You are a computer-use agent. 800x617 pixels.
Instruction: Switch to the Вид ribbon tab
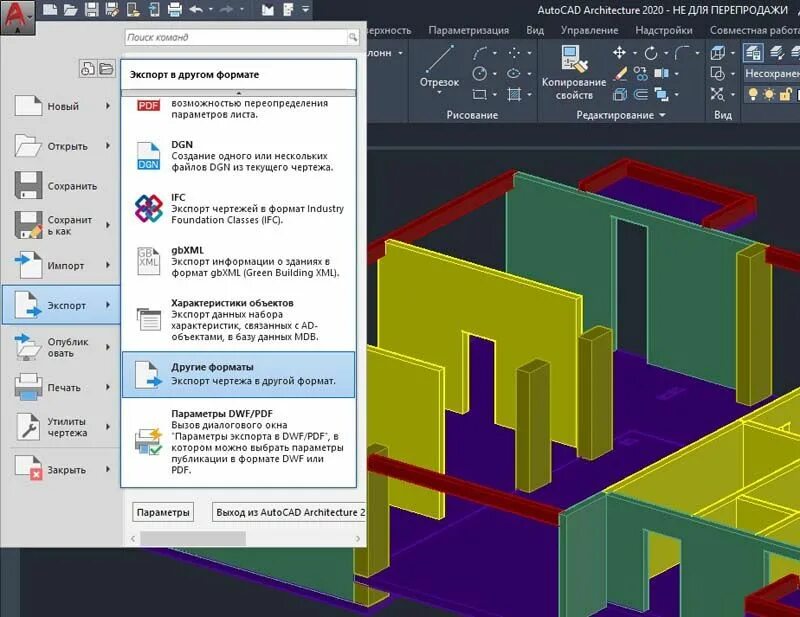(x=535, y=30)
